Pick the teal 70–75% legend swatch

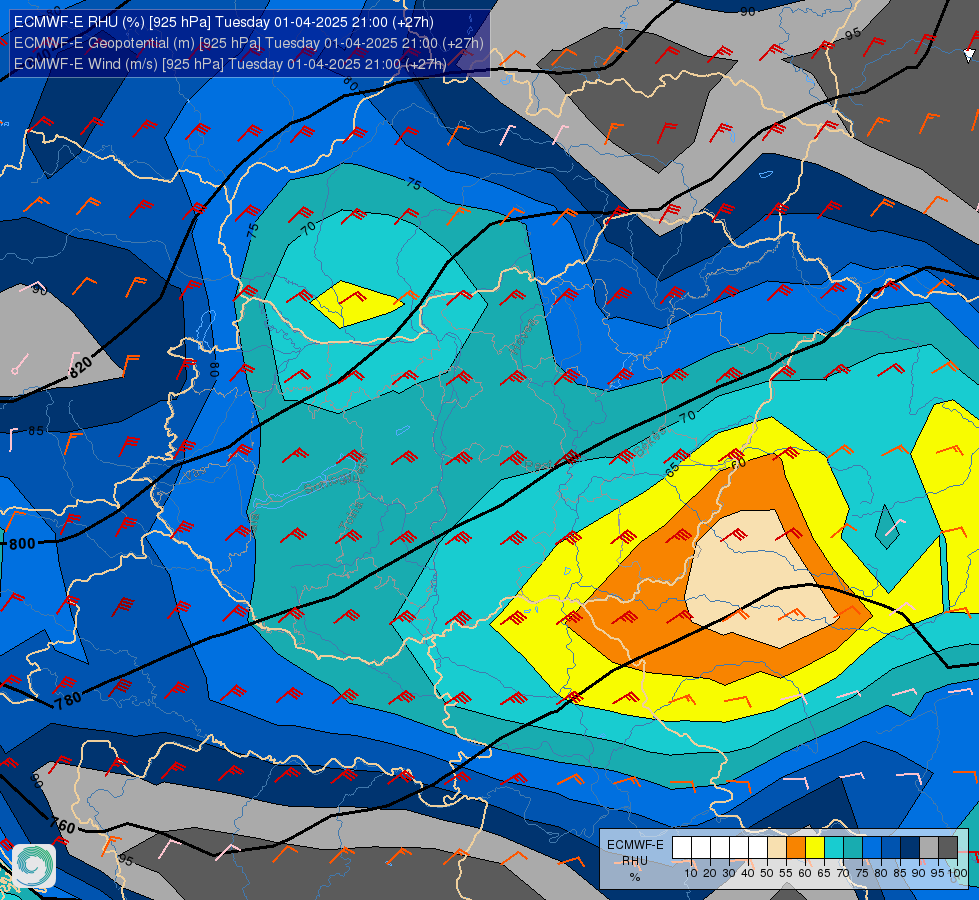853,848
